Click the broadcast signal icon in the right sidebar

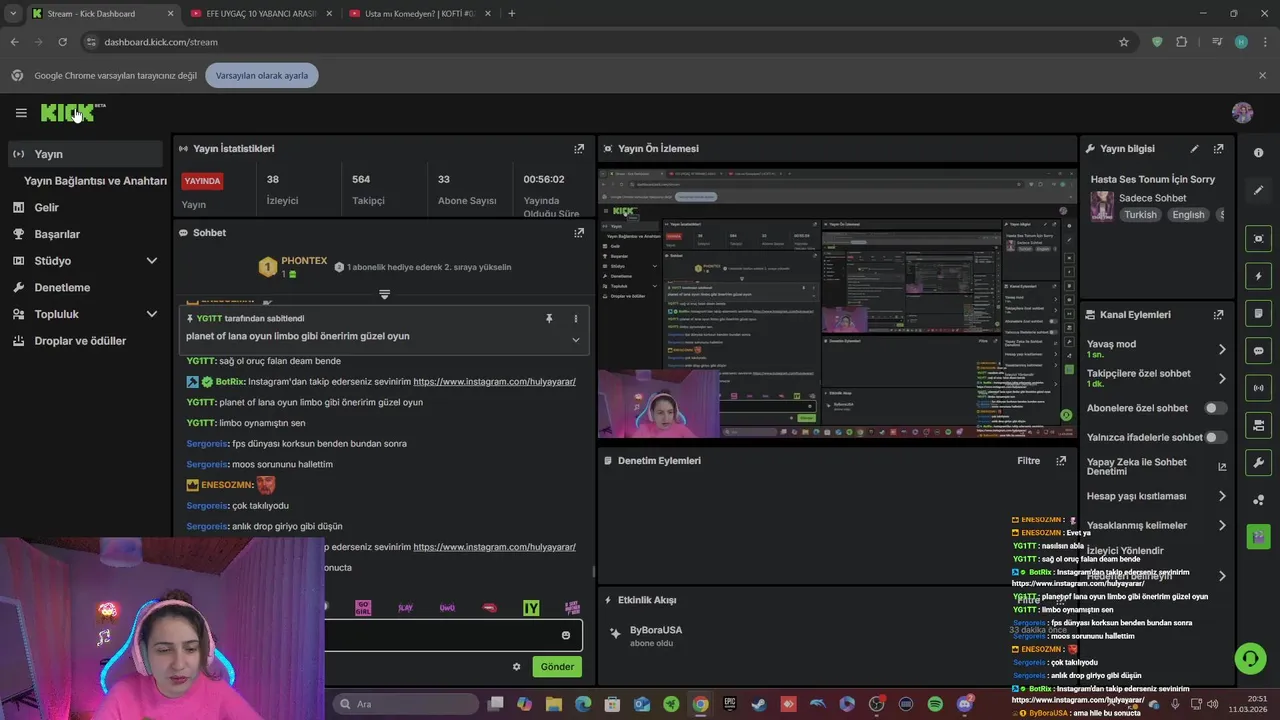click(1258, 388)
